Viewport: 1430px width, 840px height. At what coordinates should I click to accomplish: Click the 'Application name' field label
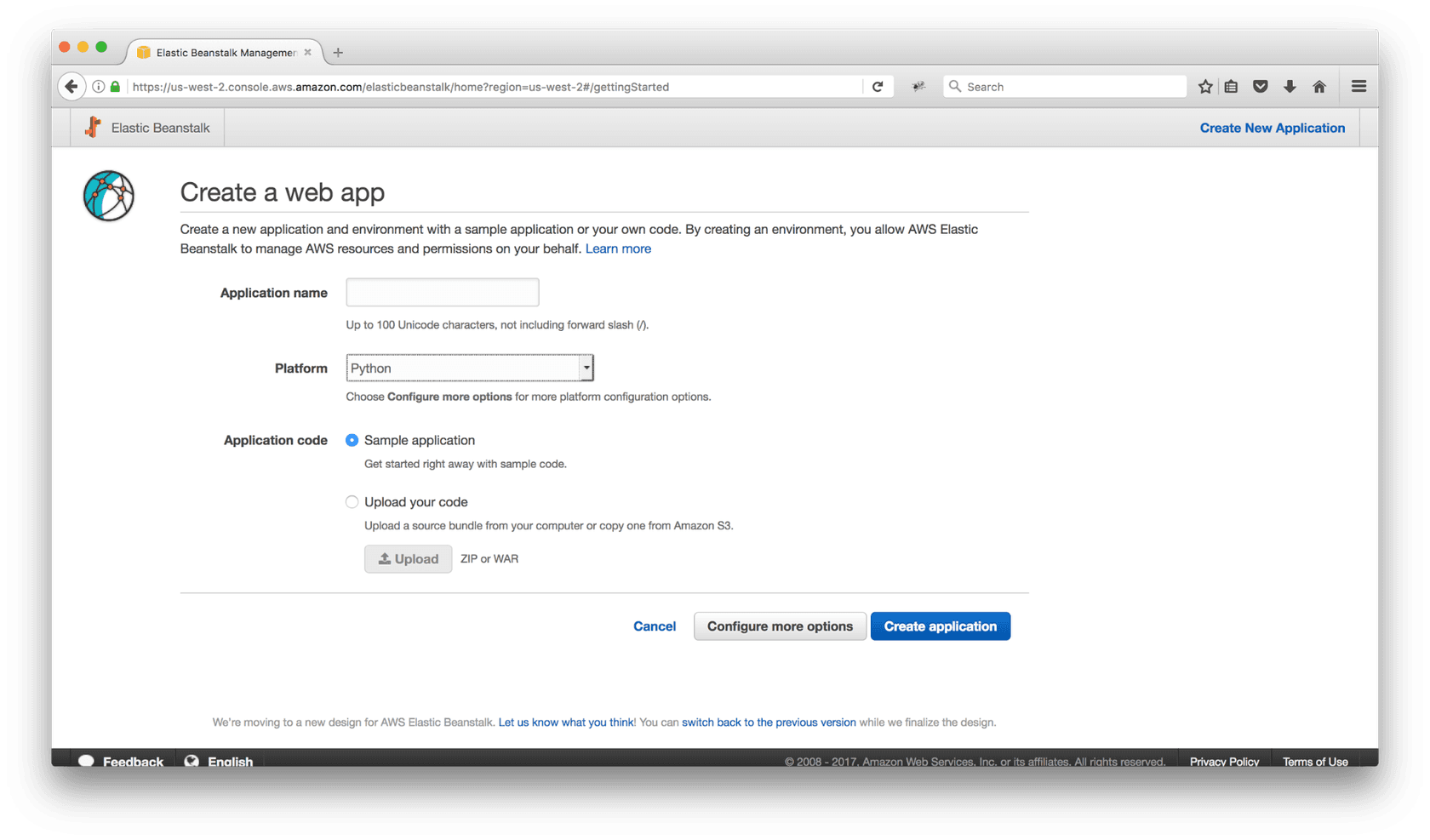(x=274, y=293)
